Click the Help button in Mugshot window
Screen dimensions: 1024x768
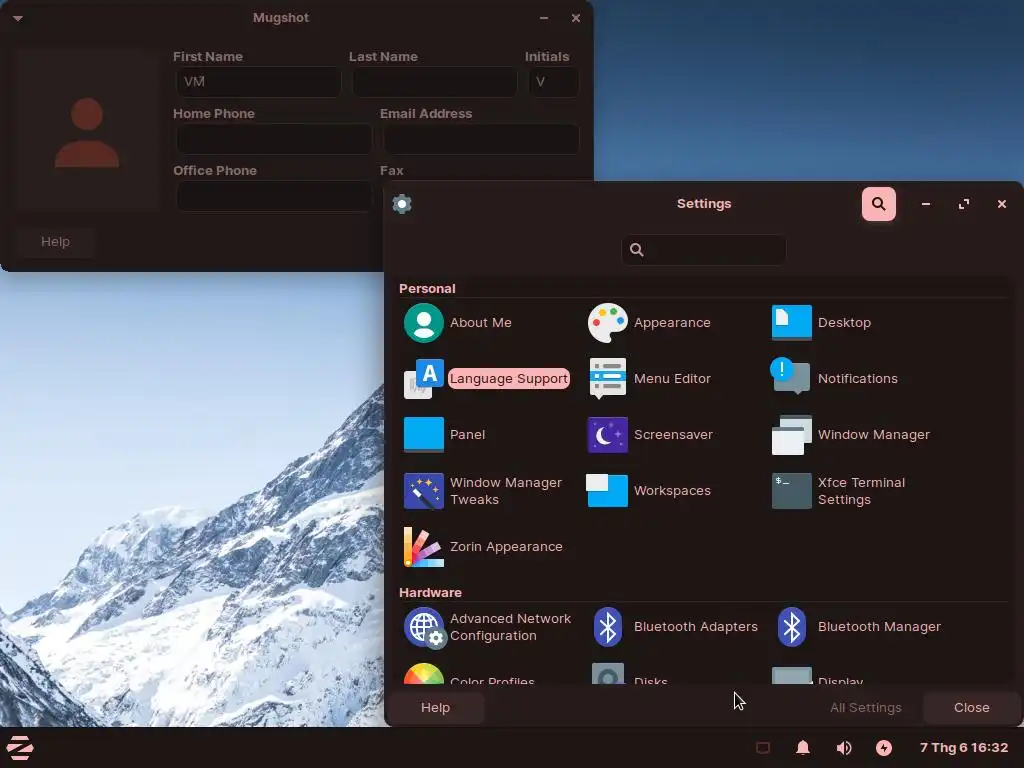[x=56, y=242]
